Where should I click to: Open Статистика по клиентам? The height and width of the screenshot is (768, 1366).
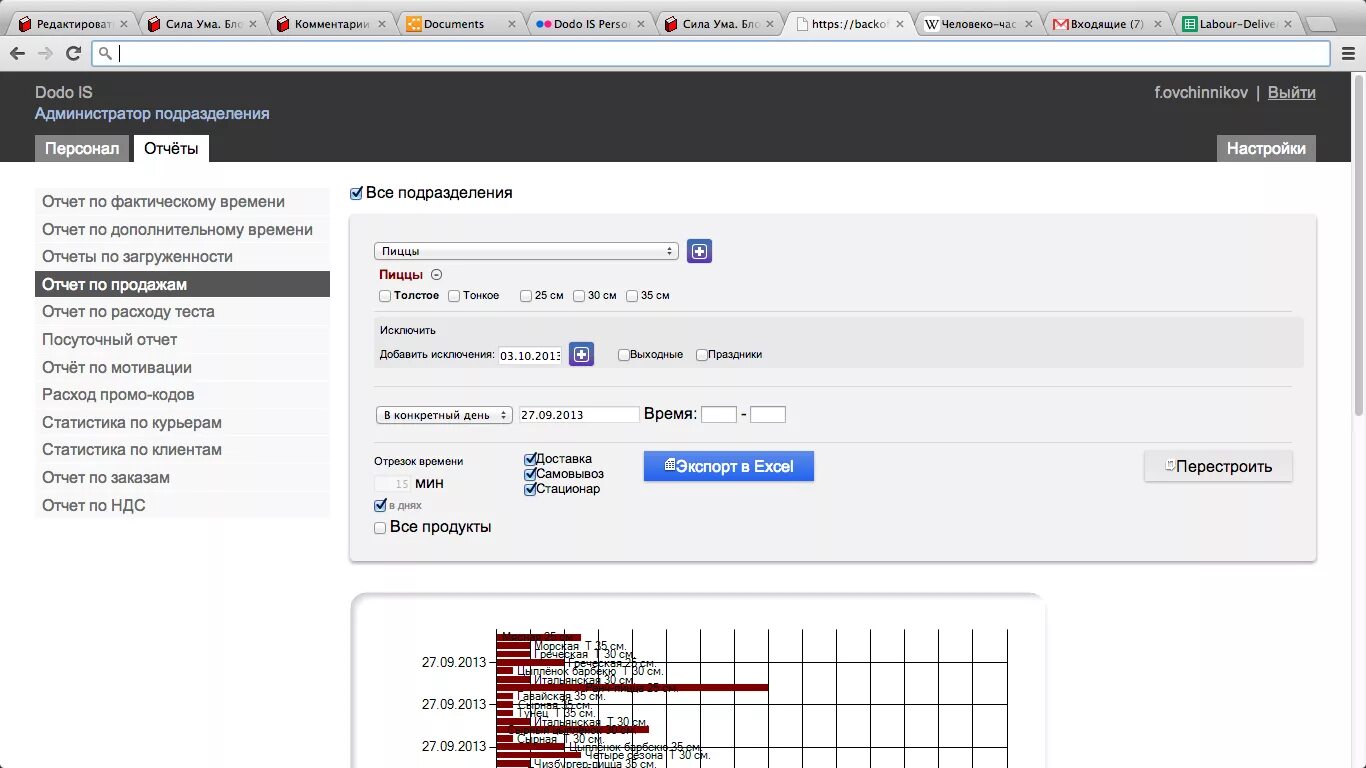[x=182, y=450]
